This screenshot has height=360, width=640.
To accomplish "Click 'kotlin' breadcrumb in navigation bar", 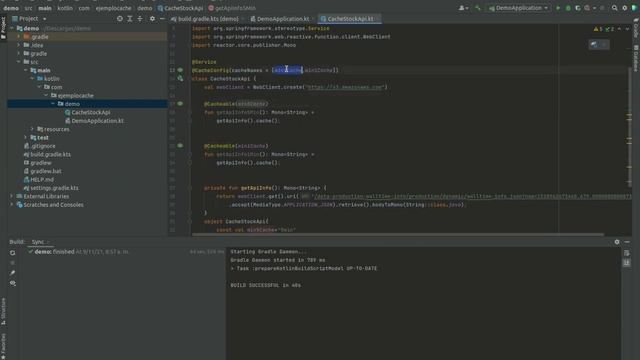I will (x=65, y=8).
